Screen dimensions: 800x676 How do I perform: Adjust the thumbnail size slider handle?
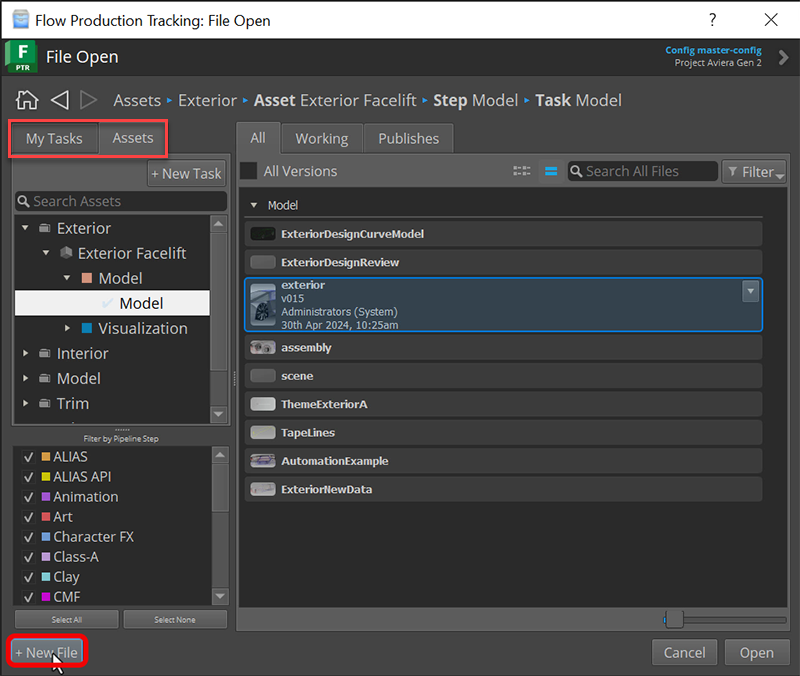(674, 619)
